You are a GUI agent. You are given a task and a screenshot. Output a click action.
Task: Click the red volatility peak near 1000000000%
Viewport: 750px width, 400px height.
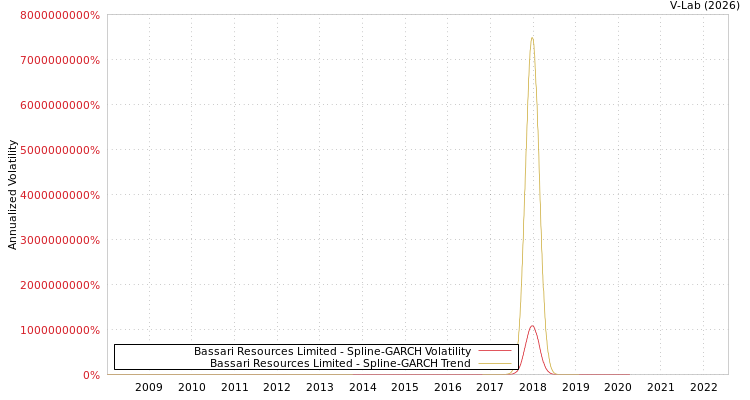532,326
